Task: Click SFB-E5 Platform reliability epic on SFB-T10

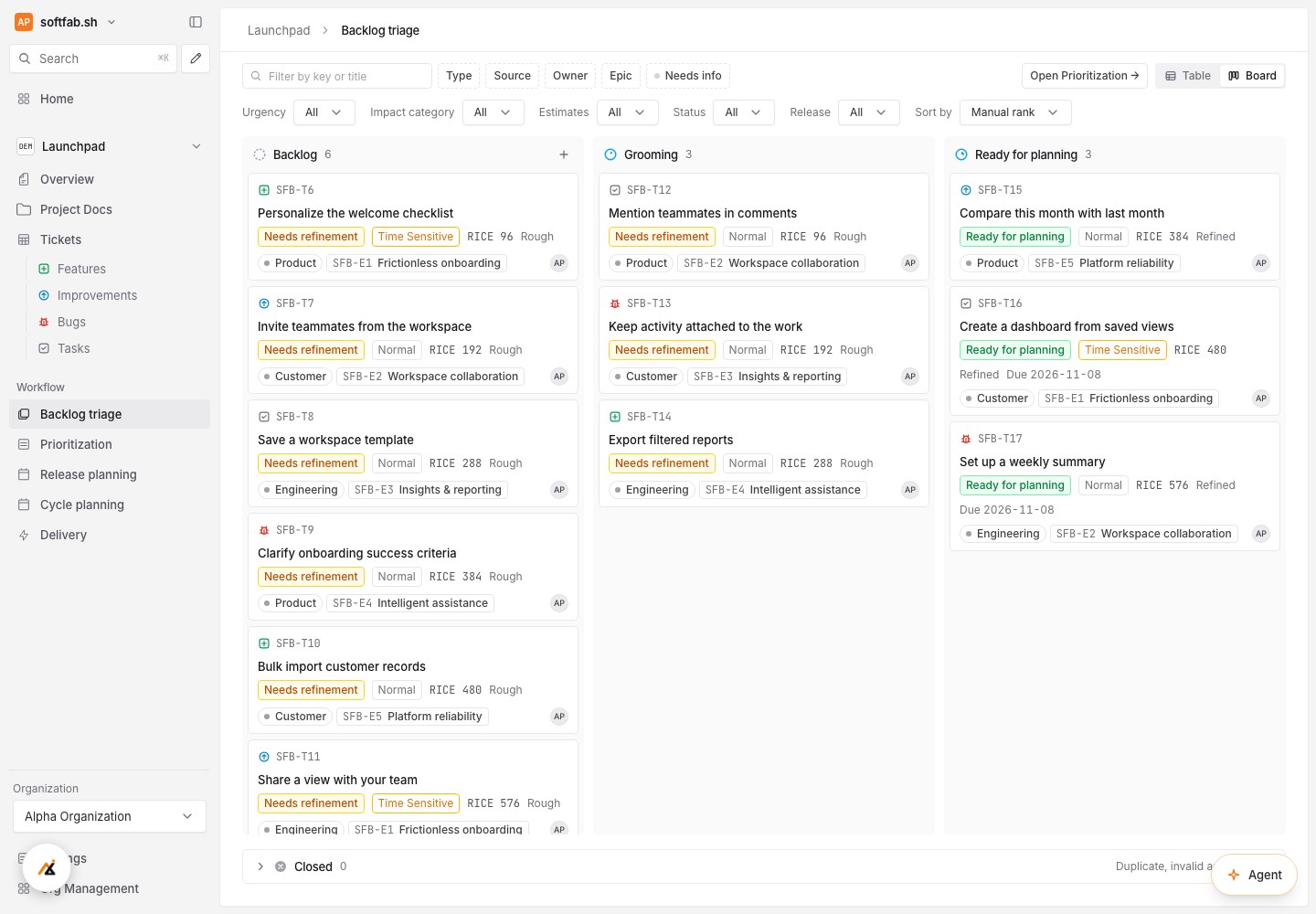Action: tap(412, 717)
